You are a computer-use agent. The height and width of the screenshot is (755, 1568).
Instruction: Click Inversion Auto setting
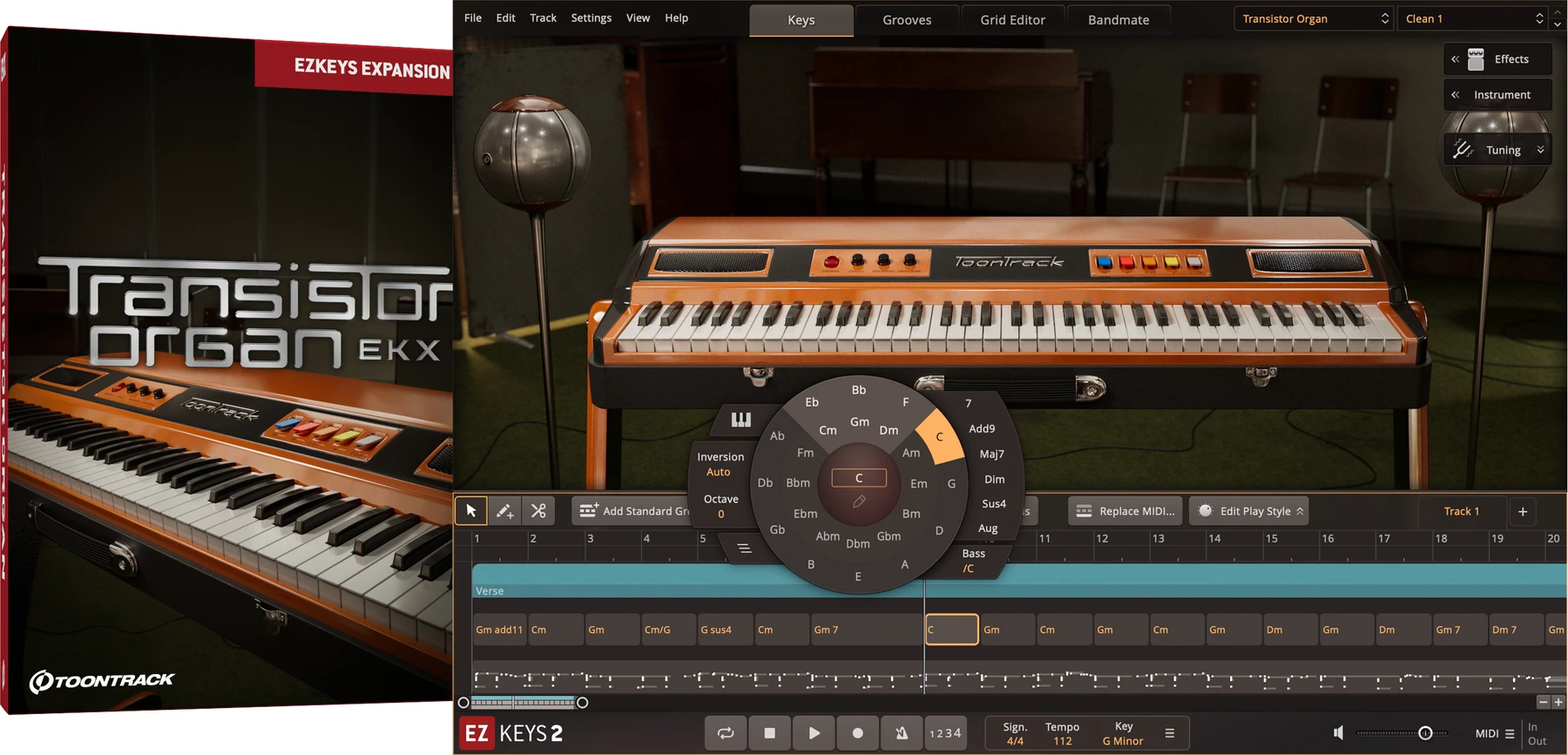[720, 464]
